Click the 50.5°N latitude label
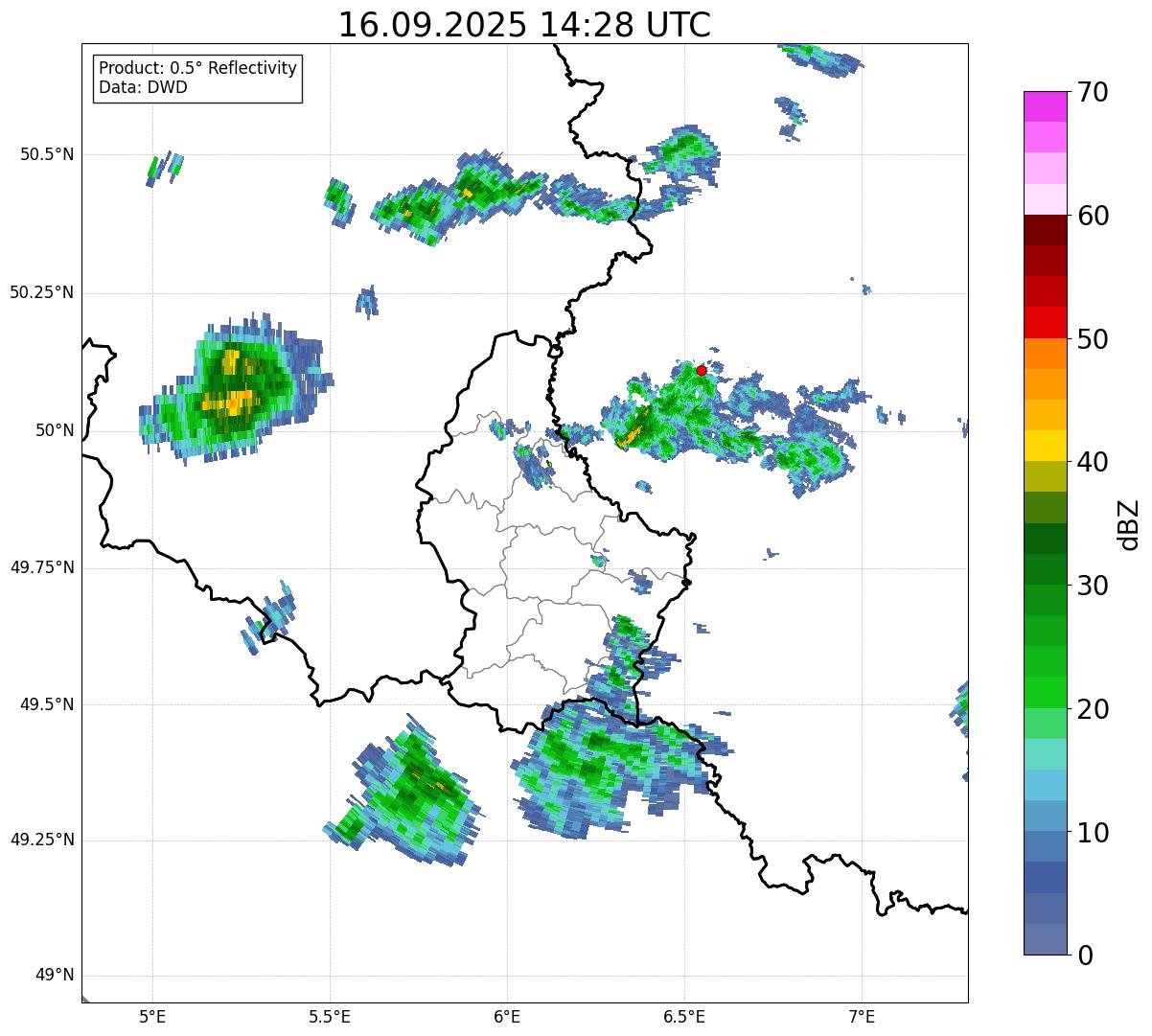The width and height of the screenshot is (1152, 1036). pyautogui.click(x=47, y=154)
